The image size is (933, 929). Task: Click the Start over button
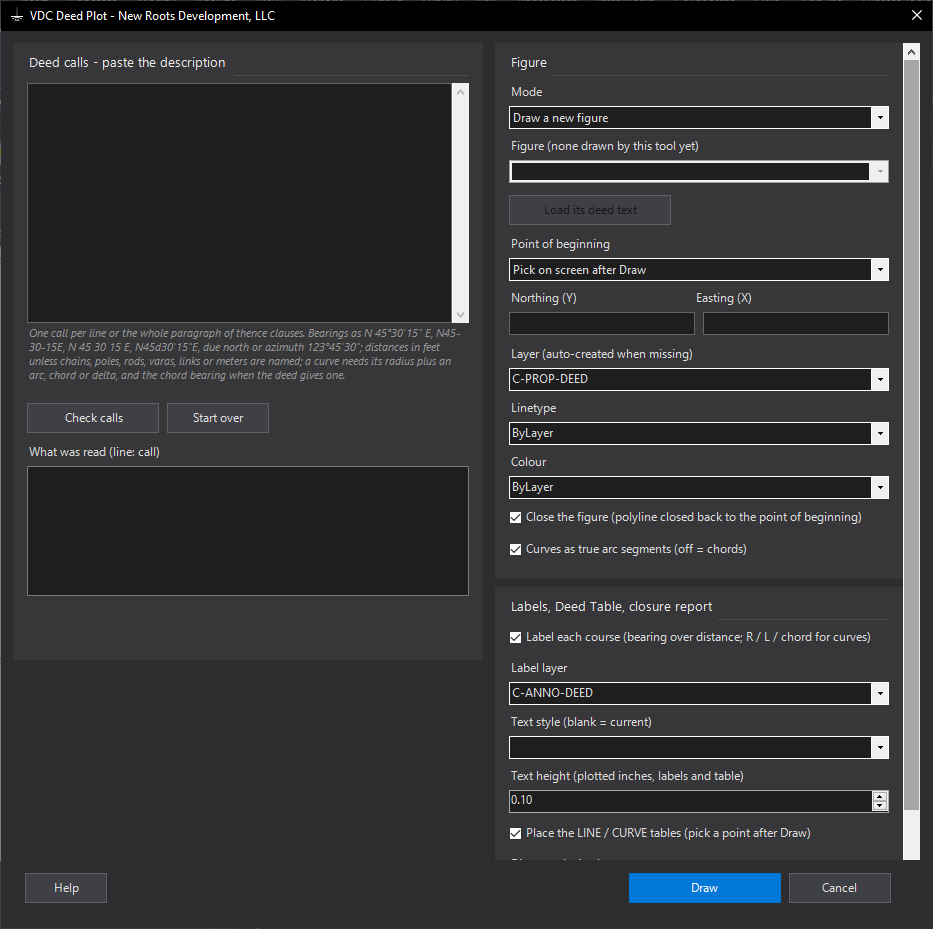point(218,418)
